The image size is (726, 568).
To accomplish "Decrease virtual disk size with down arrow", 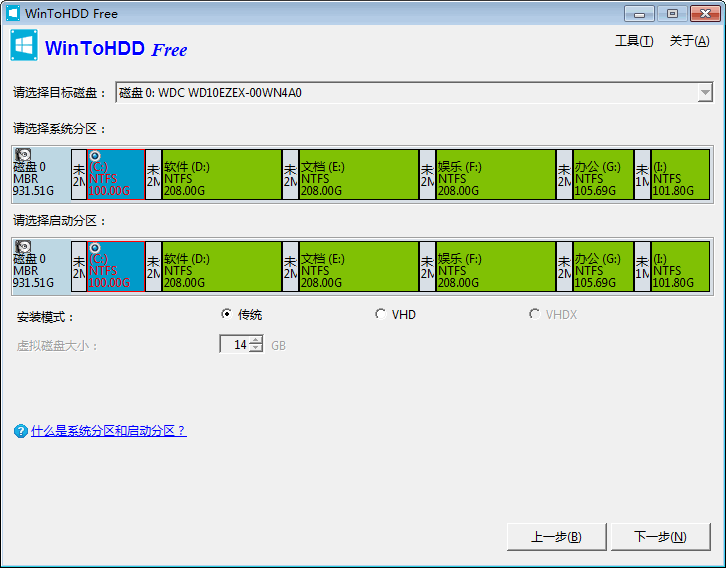I will [x=257, y=349].
